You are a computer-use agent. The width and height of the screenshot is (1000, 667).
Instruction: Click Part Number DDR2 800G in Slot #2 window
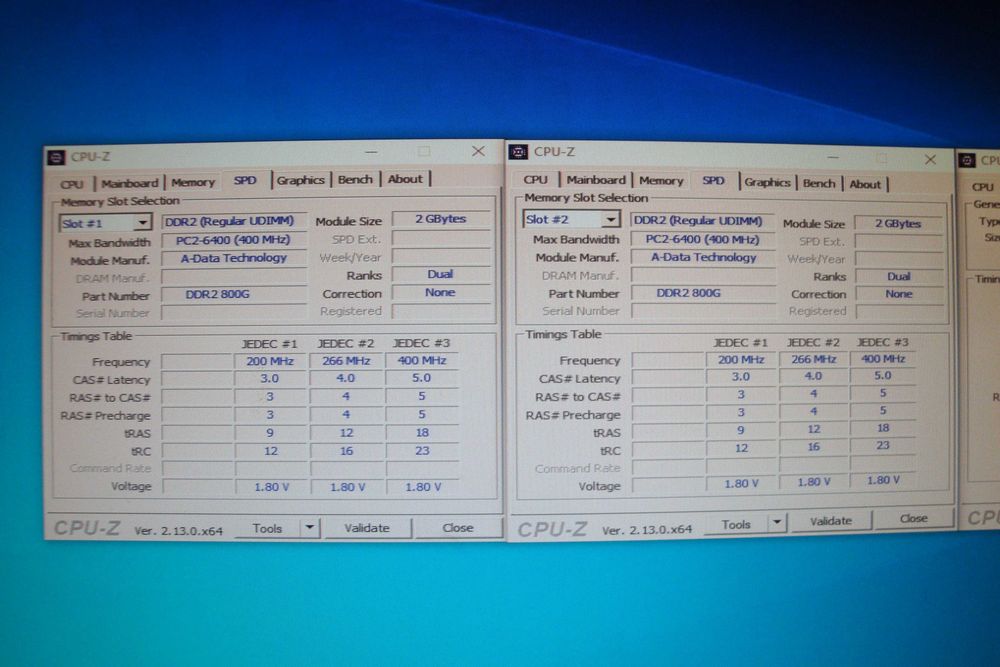702,293
